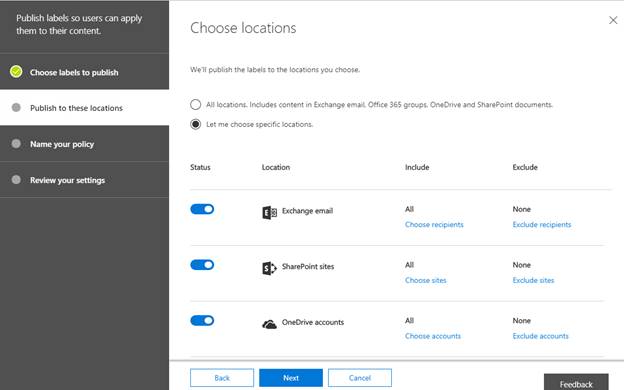The width and height of the screenshot is (624, 390).
Task: Turn off the OneDrive accounts toggle
Action: pos(202,320)
